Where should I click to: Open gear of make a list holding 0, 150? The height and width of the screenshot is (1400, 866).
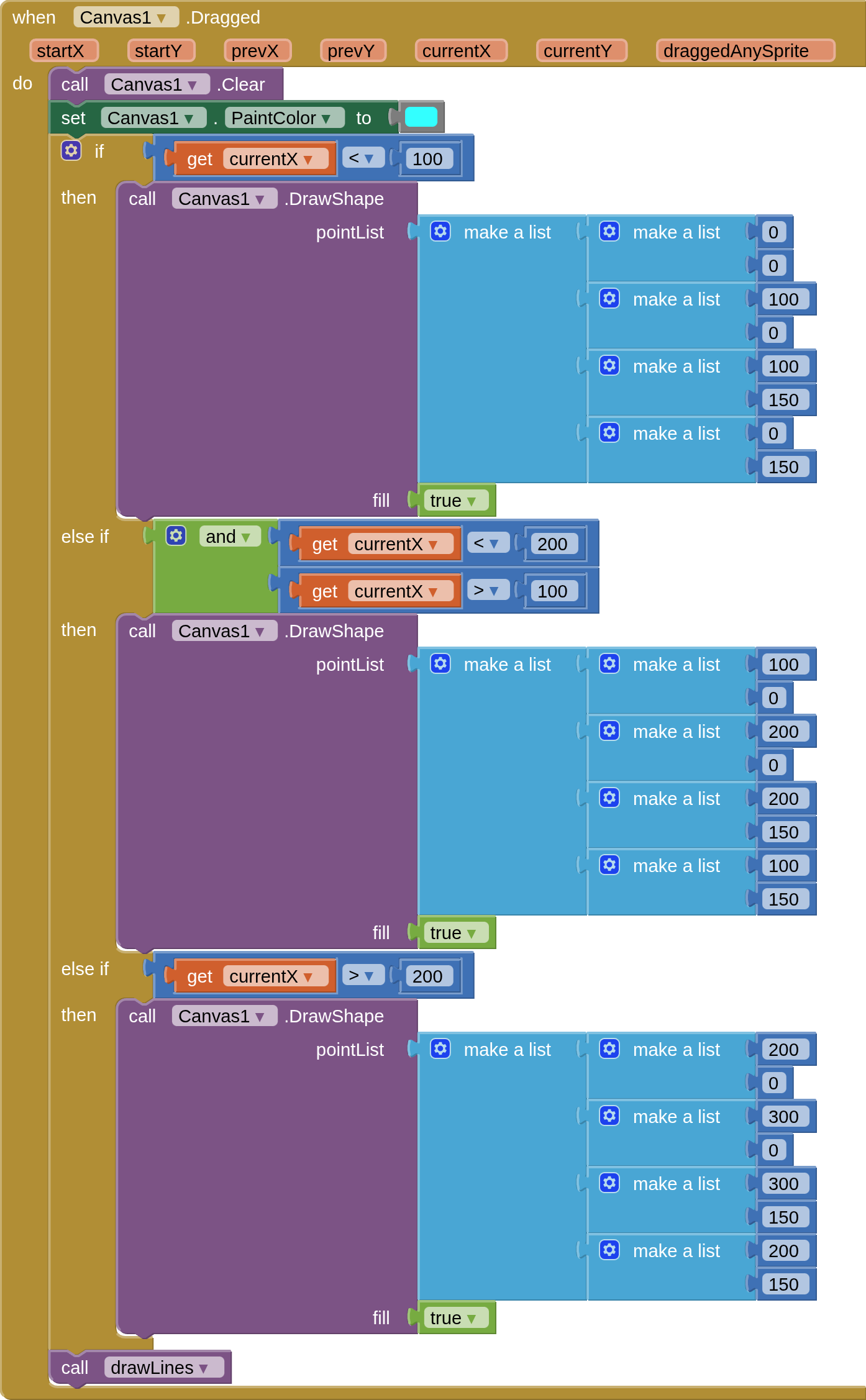609,432
